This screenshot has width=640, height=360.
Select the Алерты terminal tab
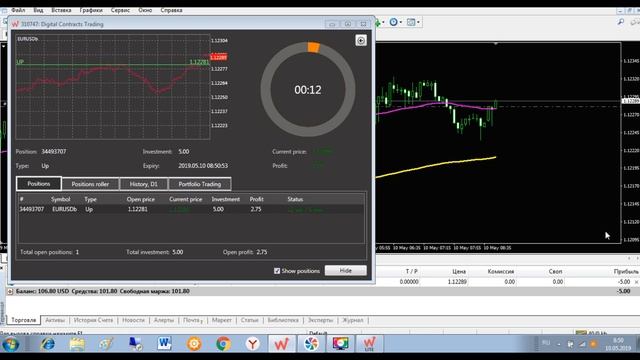tap(164, 320)
